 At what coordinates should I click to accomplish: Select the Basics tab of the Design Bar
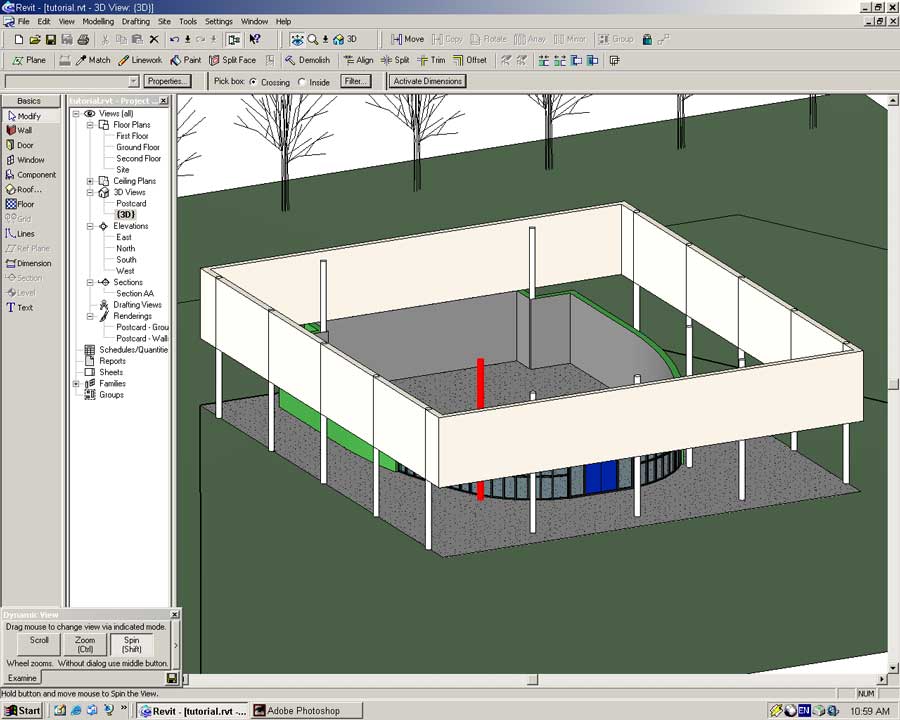[29, 101]
